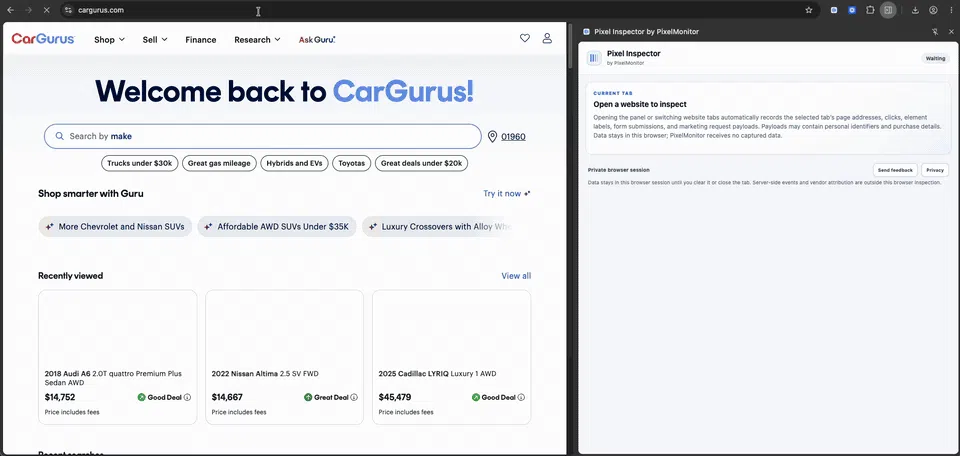This screenshot has height=456, width=960.
Task: Open the Chrome profile avatar icon
Action: (933, 10)
